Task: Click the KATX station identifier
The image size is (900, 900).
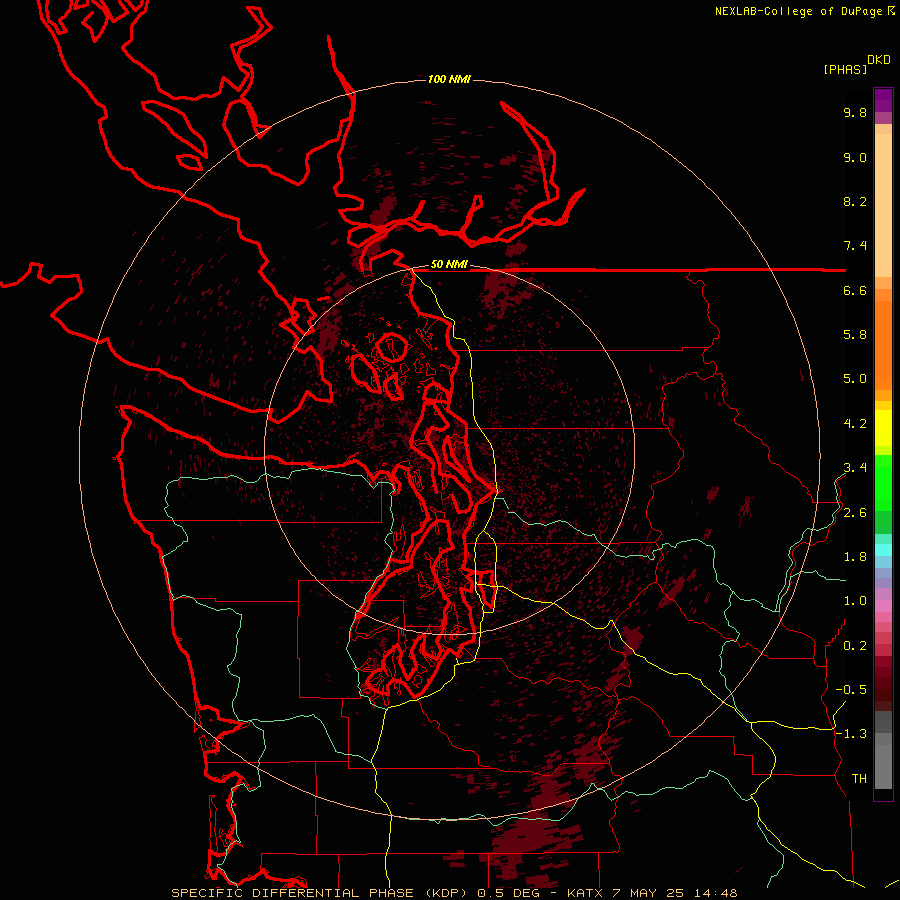Action: (585, 893)
